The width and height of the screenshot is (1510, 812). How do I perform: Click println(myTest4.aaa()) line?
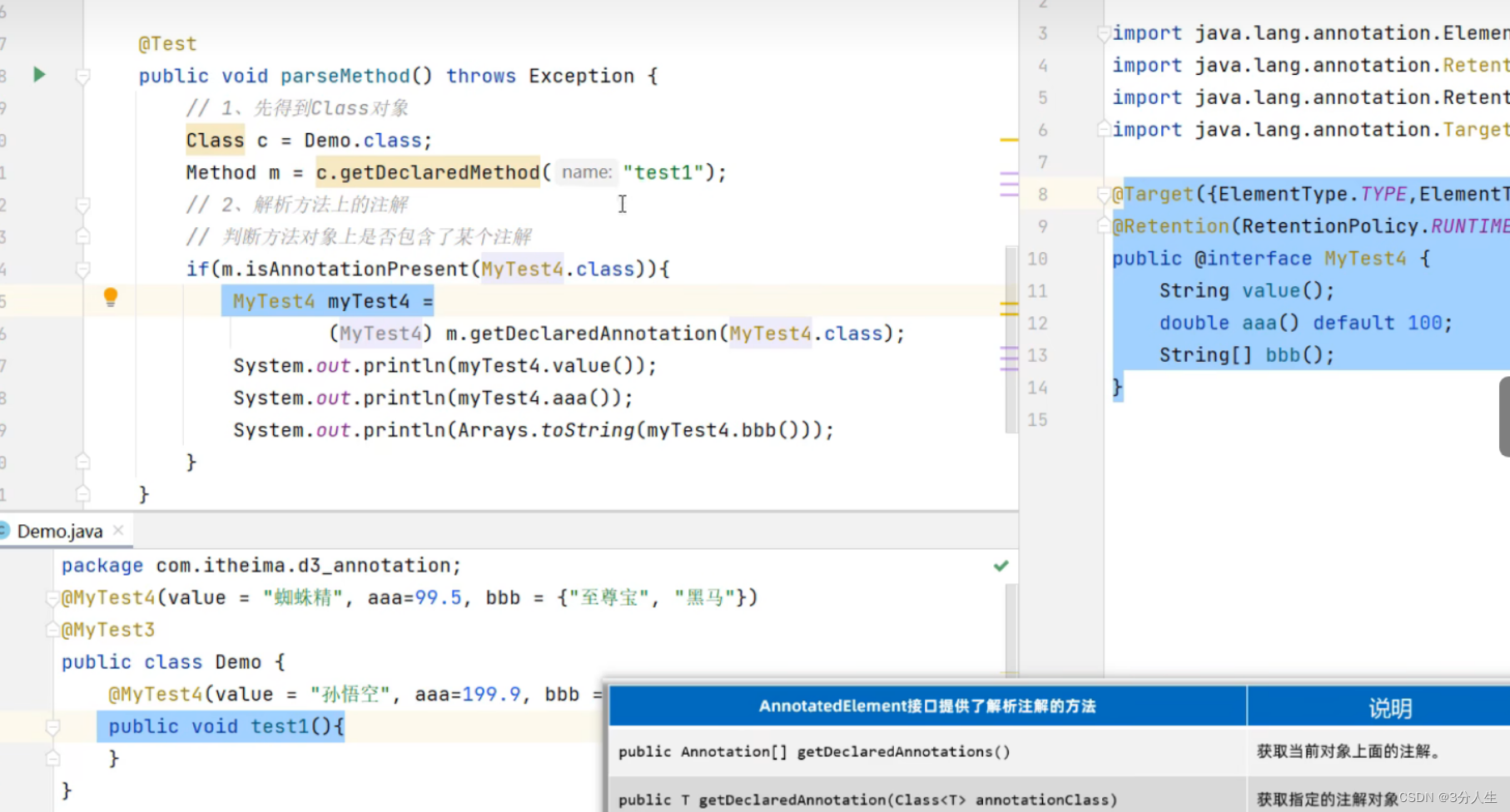[x=433, y=399]
